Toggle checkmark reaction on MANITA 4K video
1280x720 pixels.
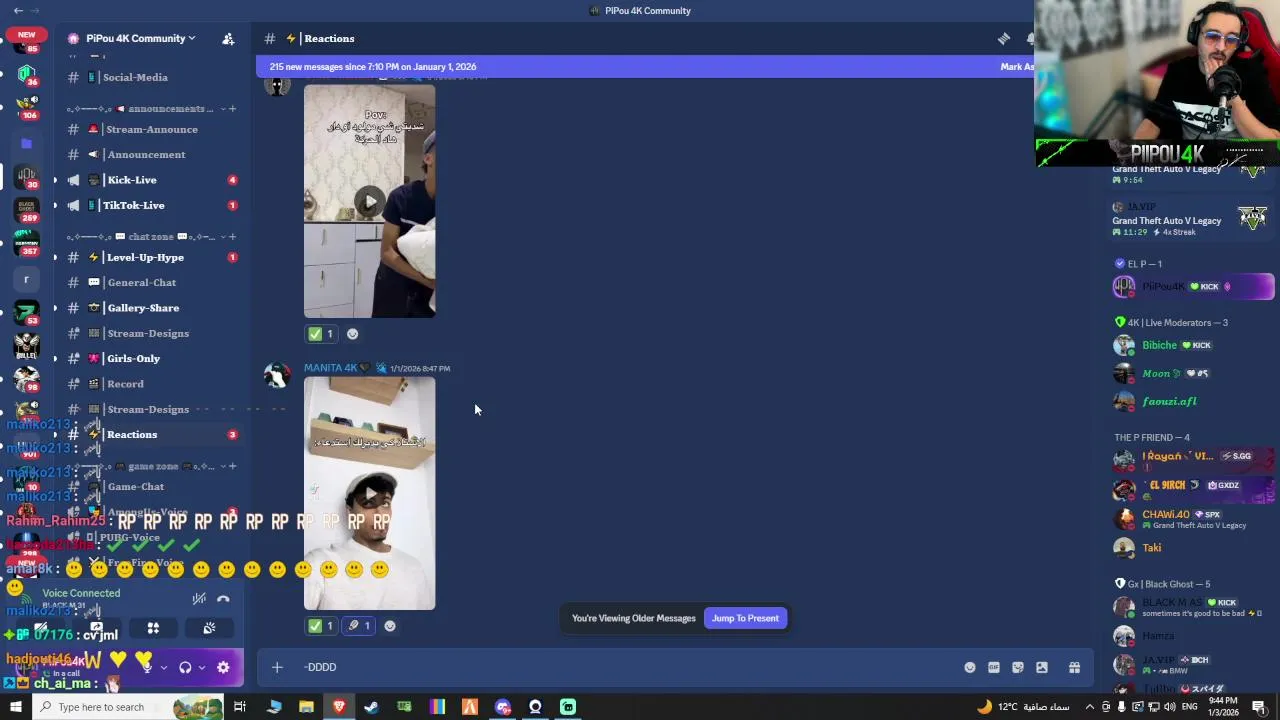[321, 626]
